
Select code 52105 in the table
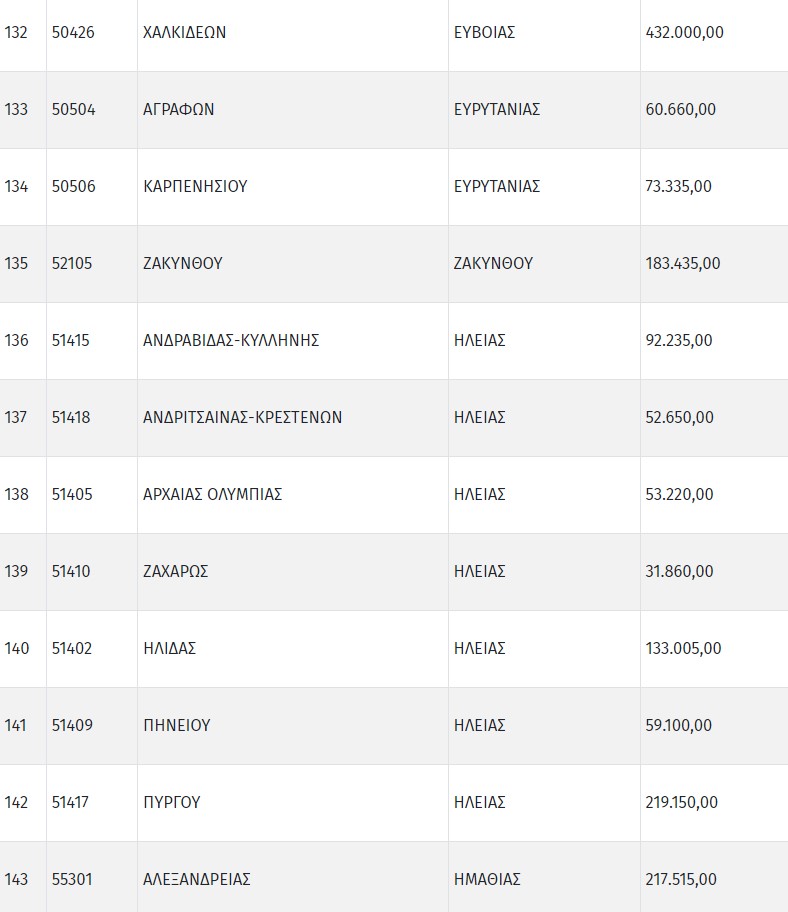coord(73,263)
